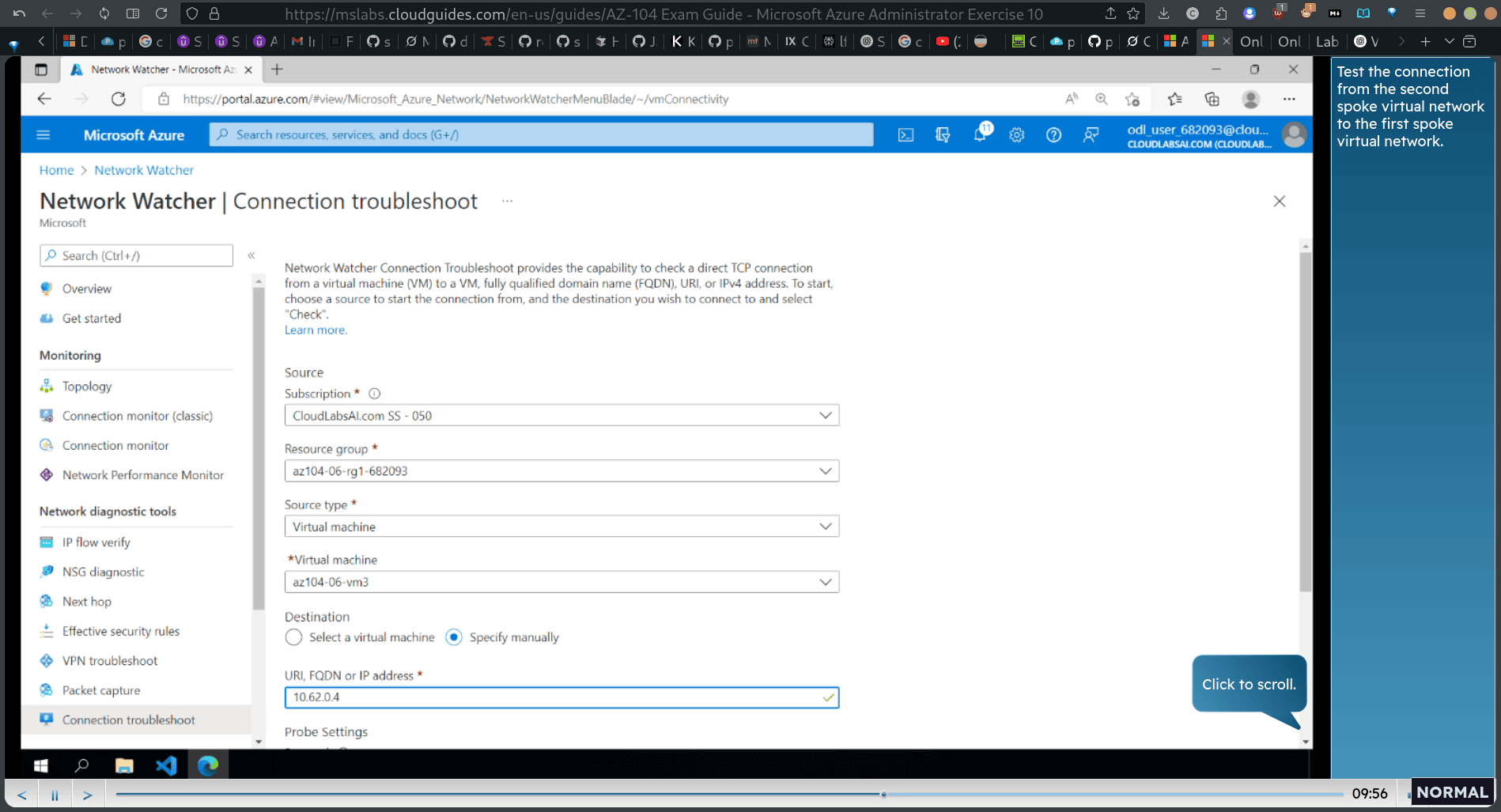This screenshot has width=1501, height=812.
Task: Select the 'Select a virtual machine' radio button
Action: pos(294,637)
